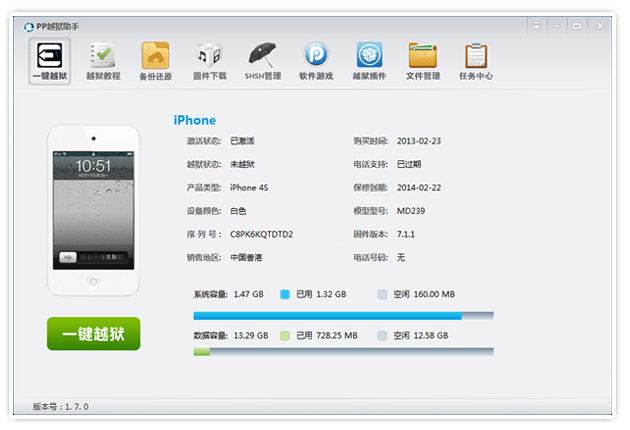The width and height of the screenshot is (630, 430).
Task: Open 任务中心 clipboard icon
Action: [476, 61]
